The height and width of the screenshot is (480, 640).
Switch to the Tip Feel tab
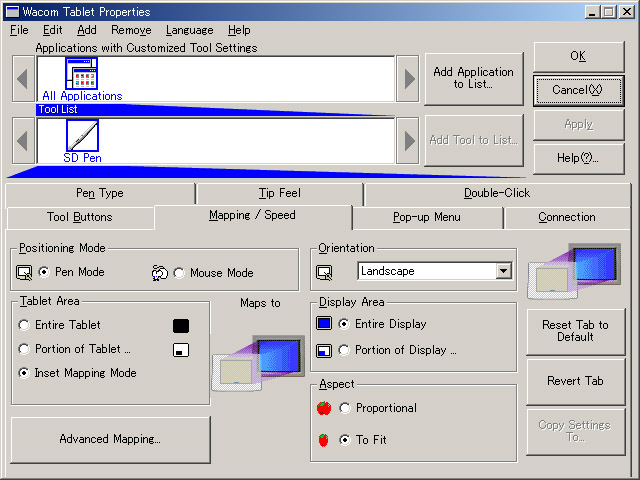[280, 193]
